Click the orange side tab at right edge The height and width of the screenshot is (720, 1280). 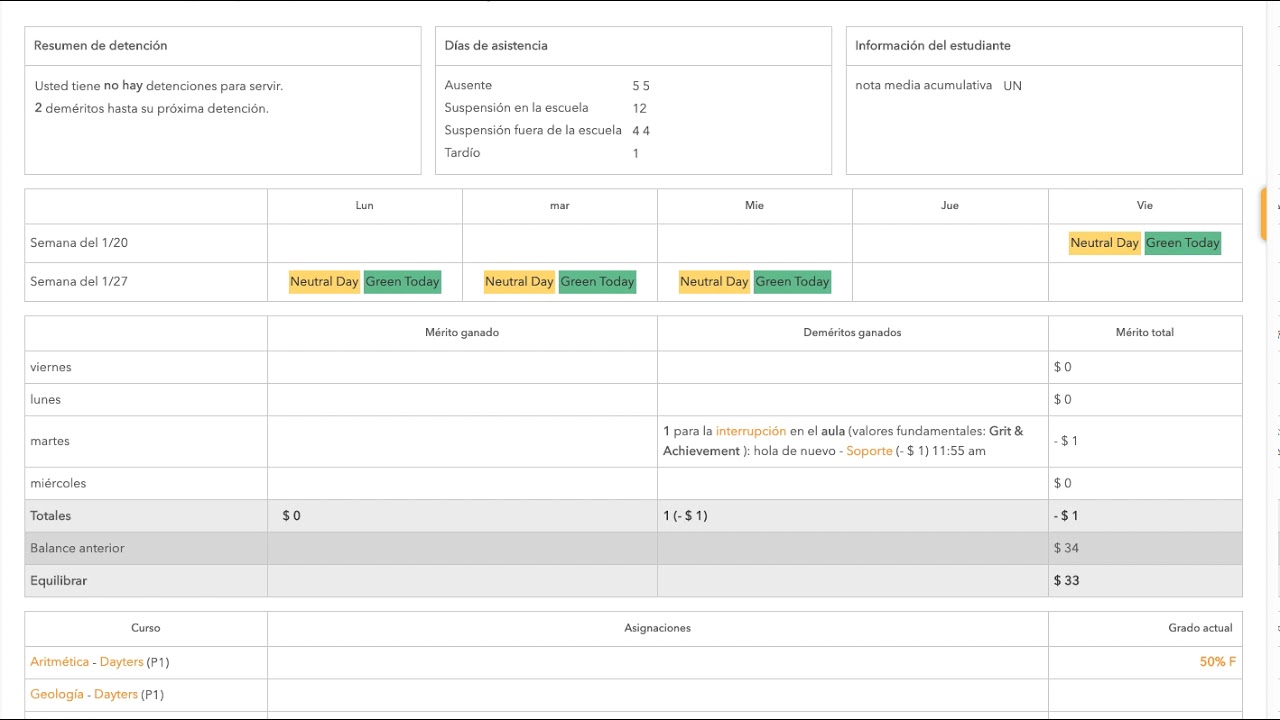tap(1264, 213)
